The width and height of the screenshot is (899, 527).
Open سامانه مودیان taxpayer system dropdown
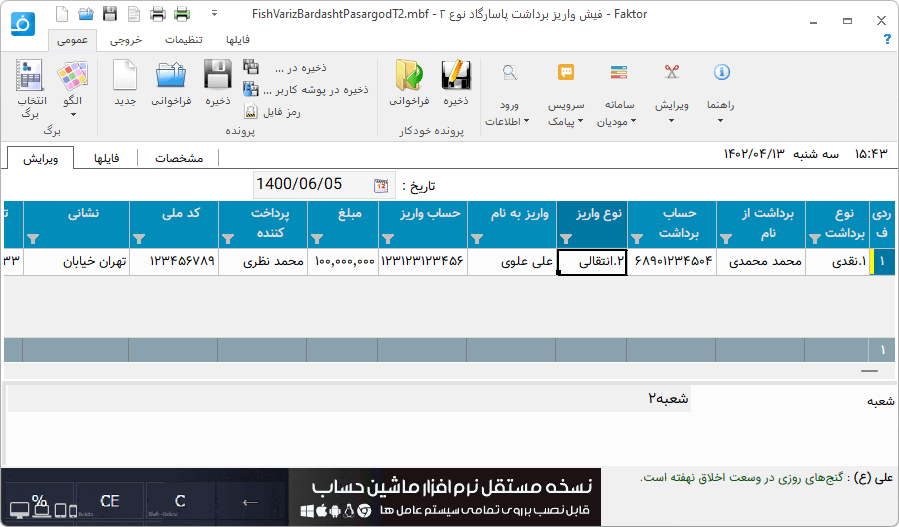[x=617, y=95]
